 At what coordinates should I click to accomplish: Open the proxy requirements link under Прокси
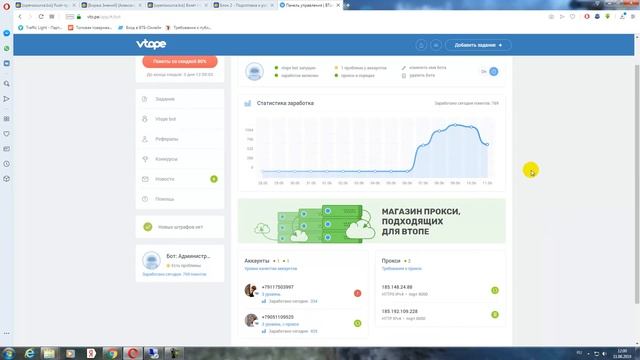402,269
